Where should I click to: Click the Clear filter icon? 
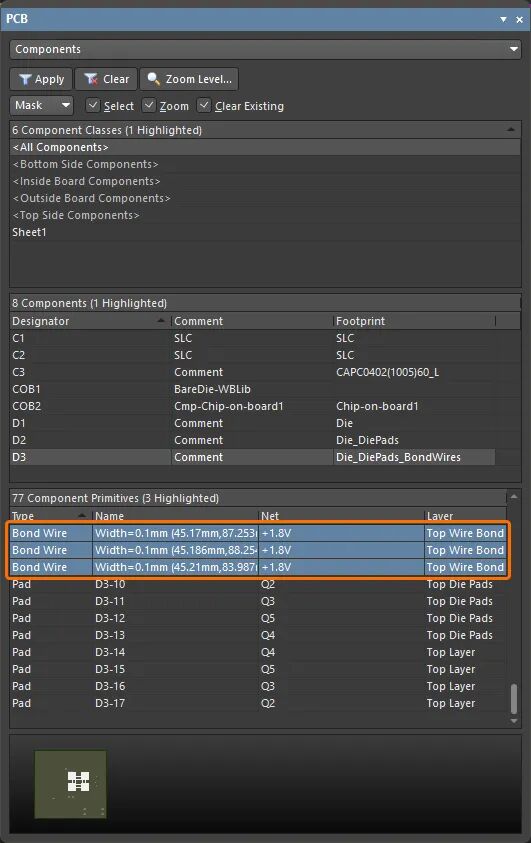91,79
